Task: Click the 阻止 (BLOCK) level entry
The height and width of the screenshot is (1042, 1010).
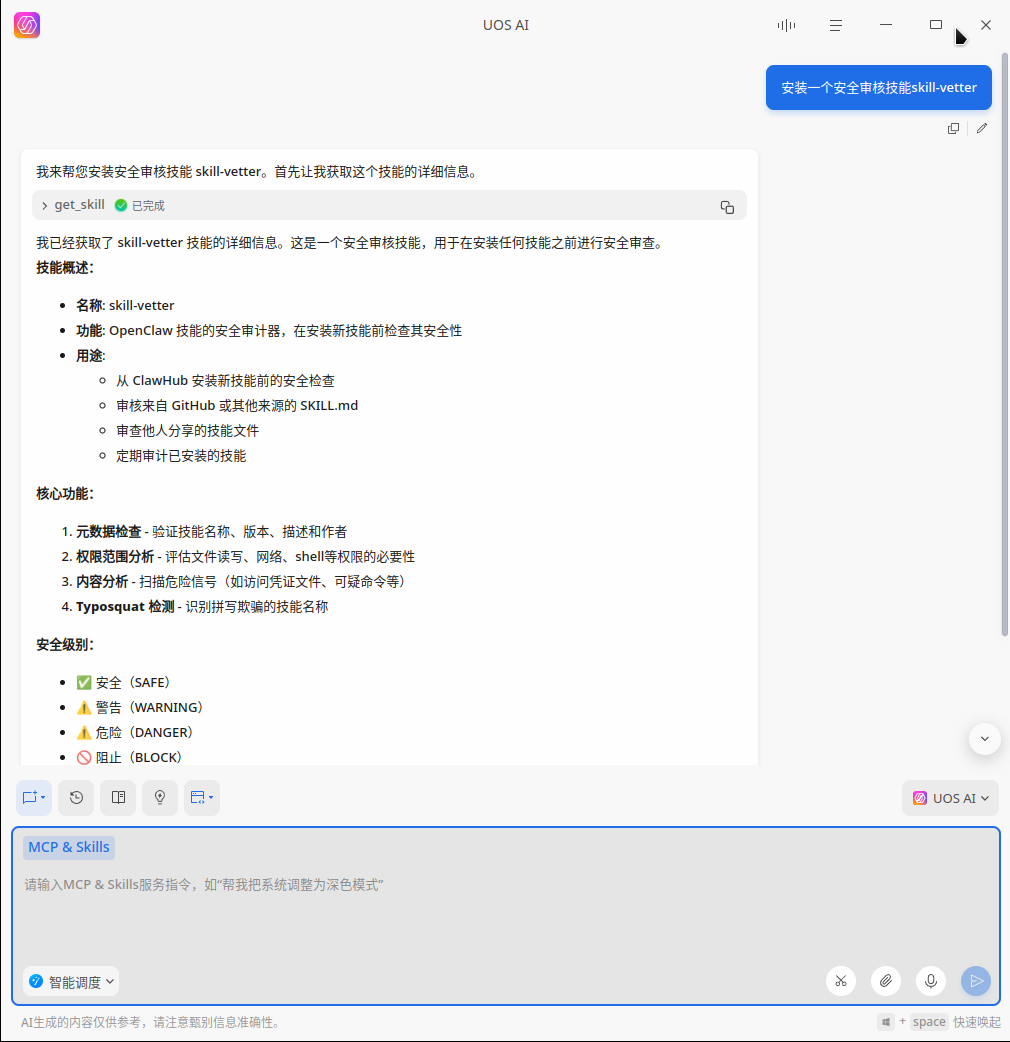Action: click(129, 758)
